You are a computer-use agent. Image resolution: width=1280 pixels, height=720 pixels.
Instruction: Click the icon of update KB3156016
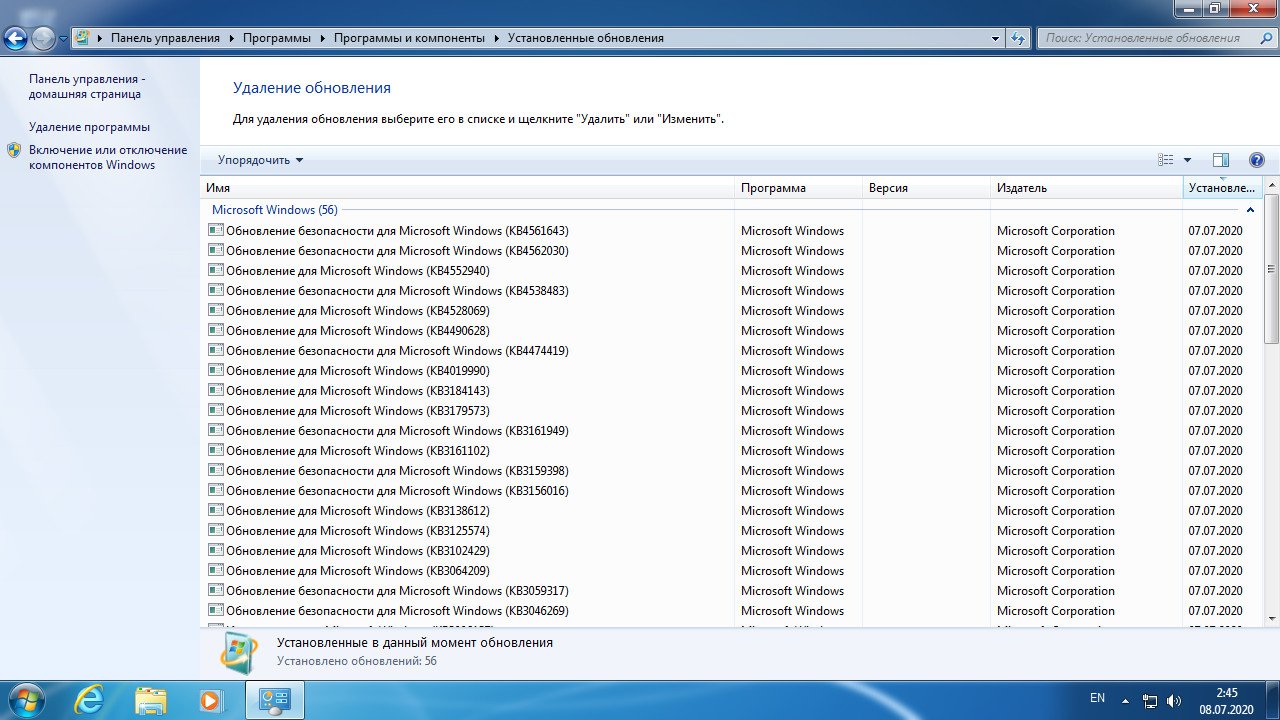coord(215,490)
